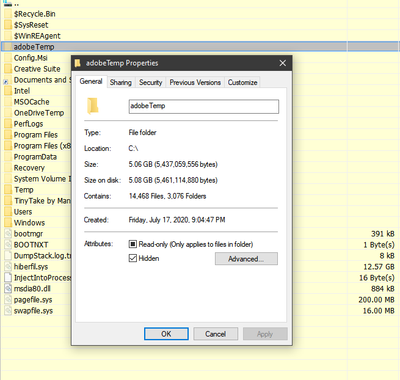This screenshot has width=400, height=380.
Task: Click the $SysReset folder icon
Action: (x=8, y=25)
